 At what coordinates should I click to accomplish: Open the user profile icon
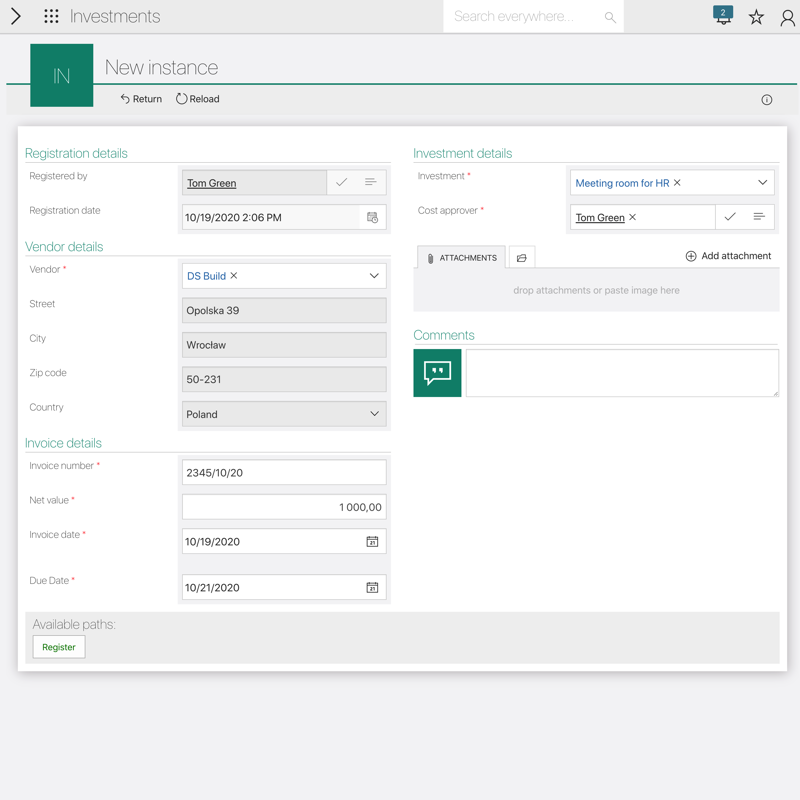point(787,17)
